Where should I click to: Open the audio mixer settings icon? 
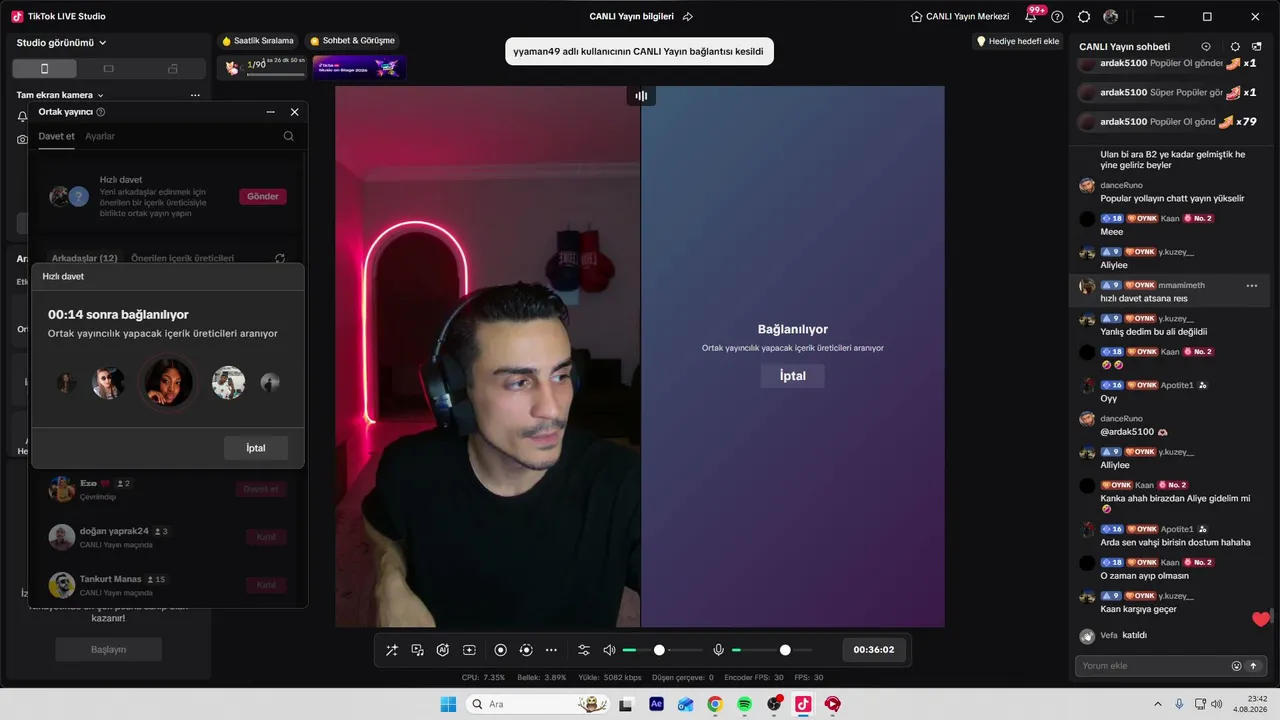click(x=584, y=650)
